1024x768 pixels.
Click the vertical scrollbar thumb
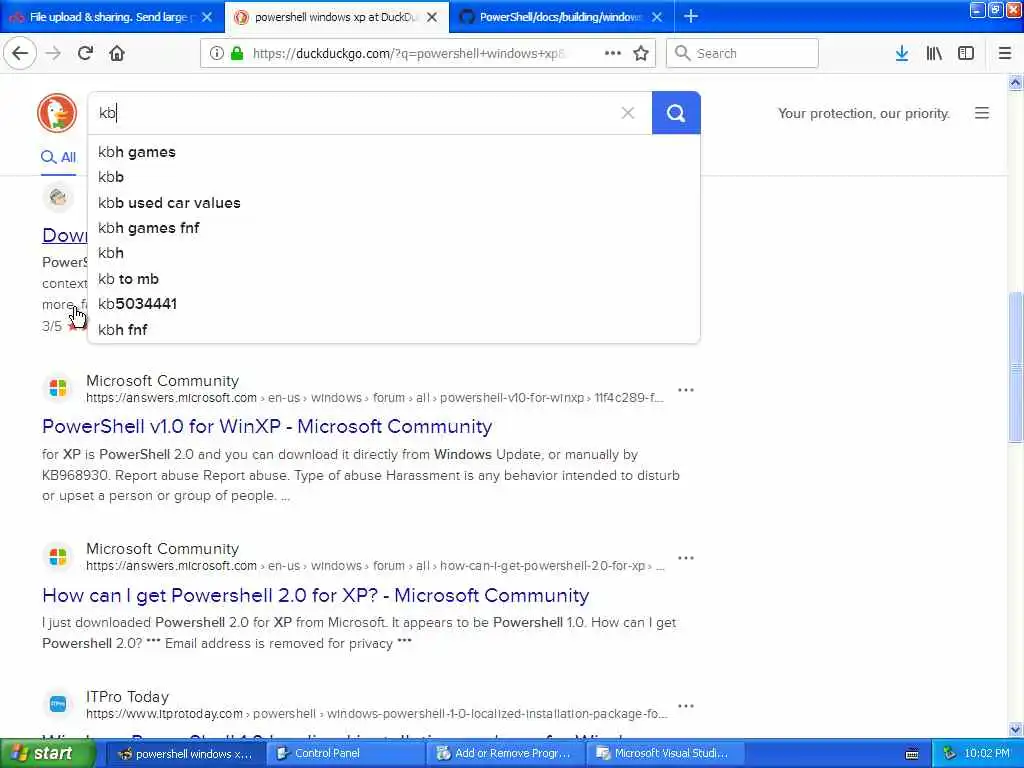(1016, 368)
